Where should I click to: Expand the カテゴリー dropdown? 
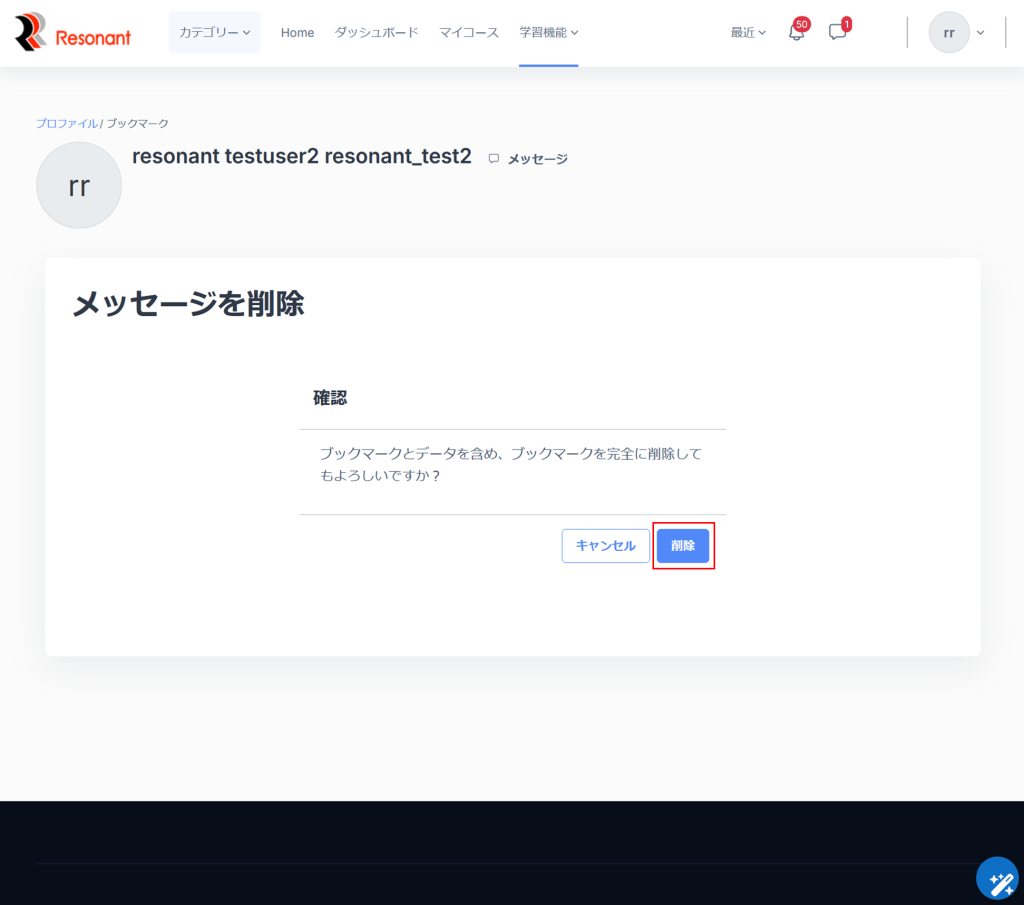[214, 33]
